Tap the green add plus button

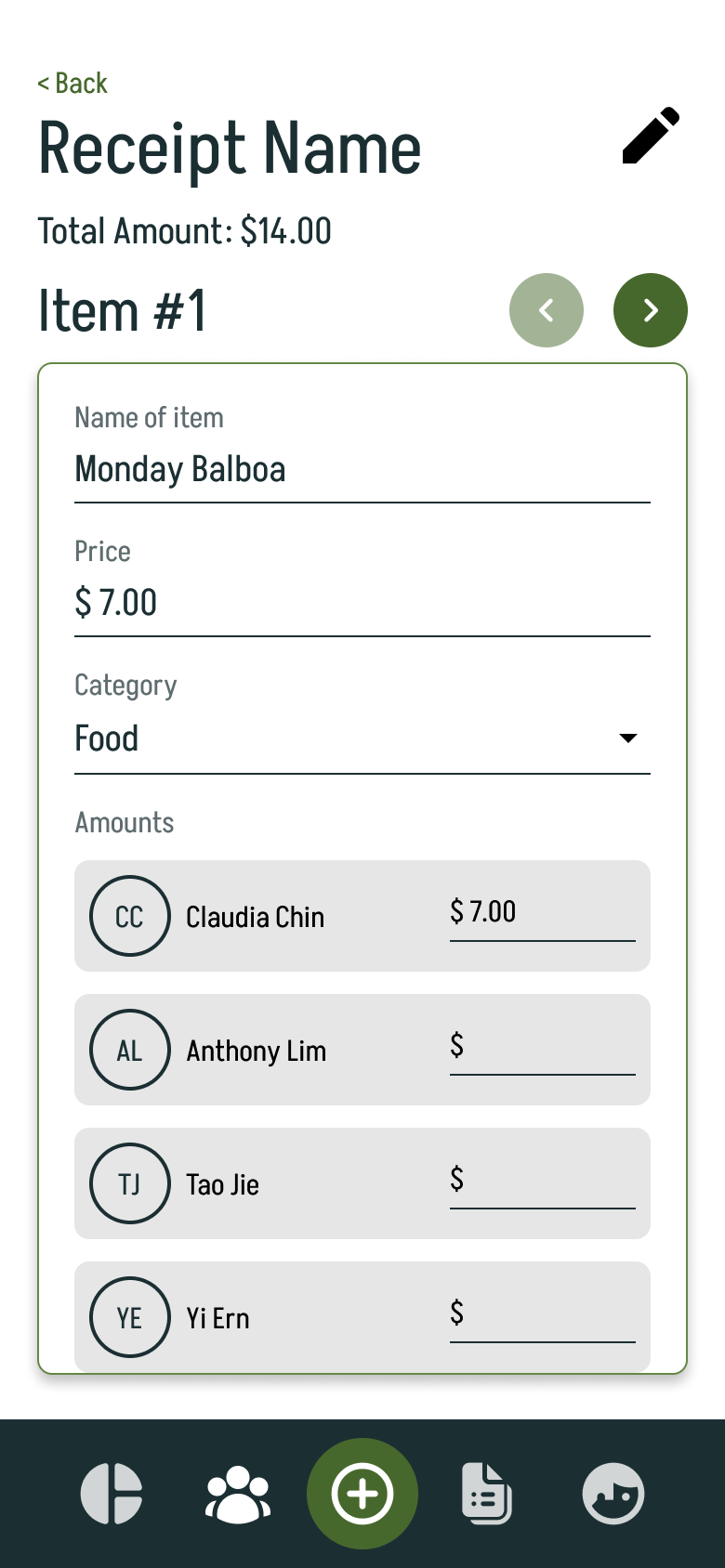point(362,1494)
